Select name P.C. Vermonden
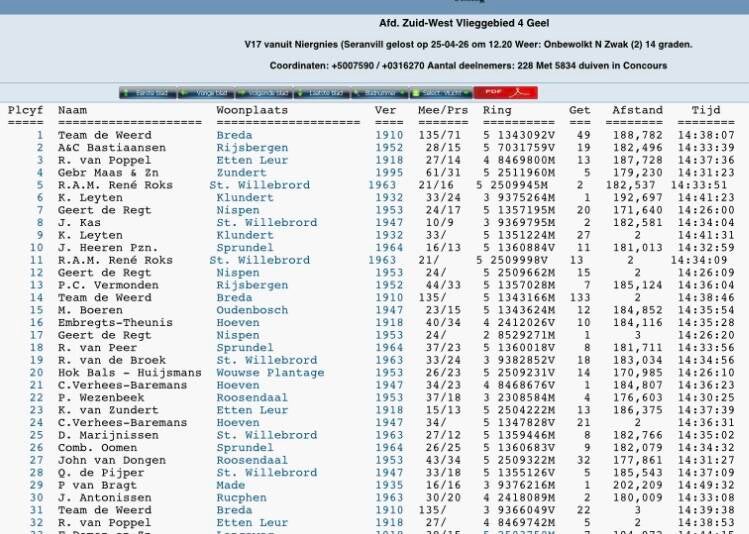Image resolution: width=749 pixels, height=534 pixels. click(x=108, y=285)
